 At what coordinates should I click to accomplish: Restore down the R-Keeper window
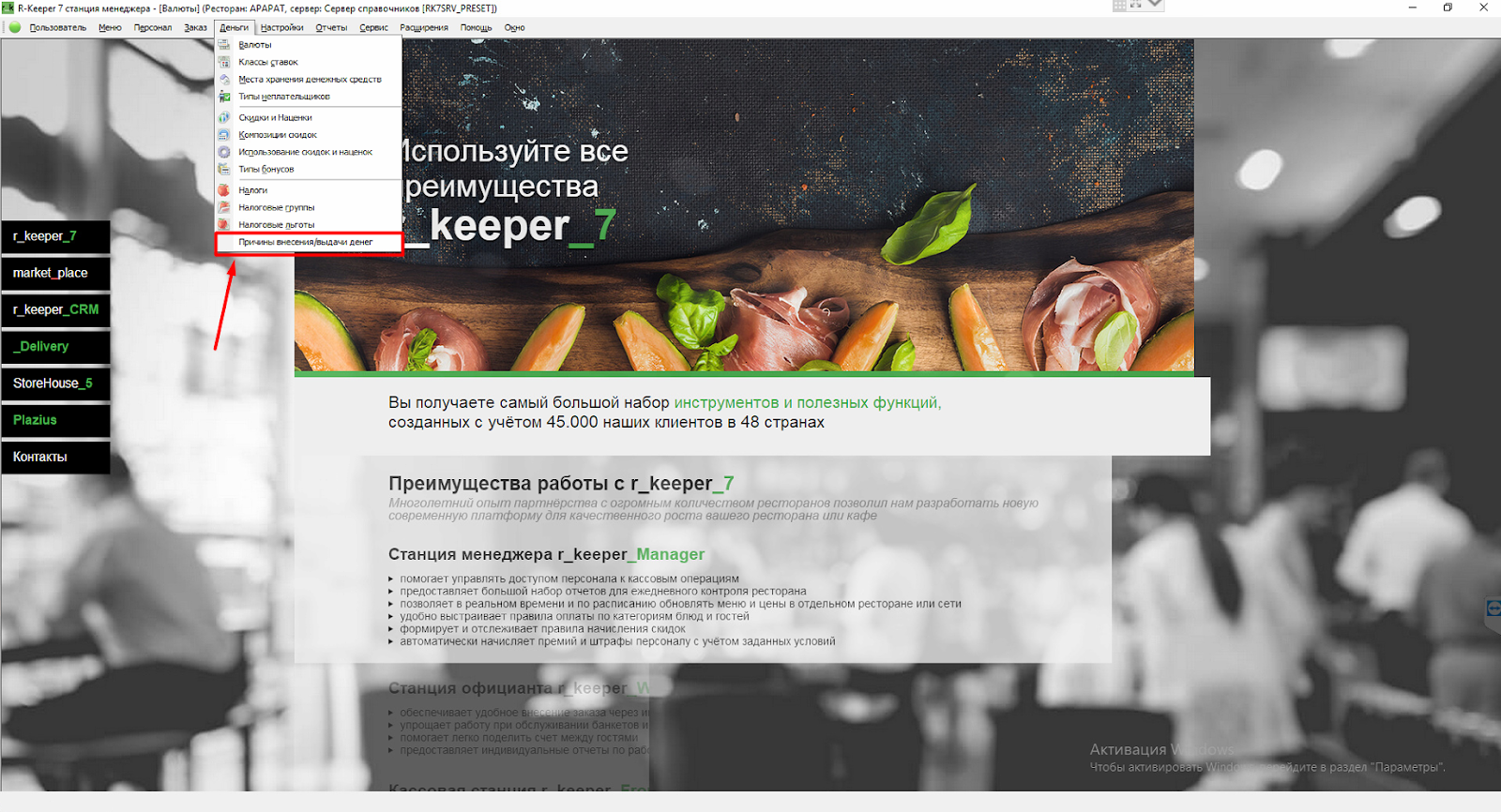[x=1448, y=8]
